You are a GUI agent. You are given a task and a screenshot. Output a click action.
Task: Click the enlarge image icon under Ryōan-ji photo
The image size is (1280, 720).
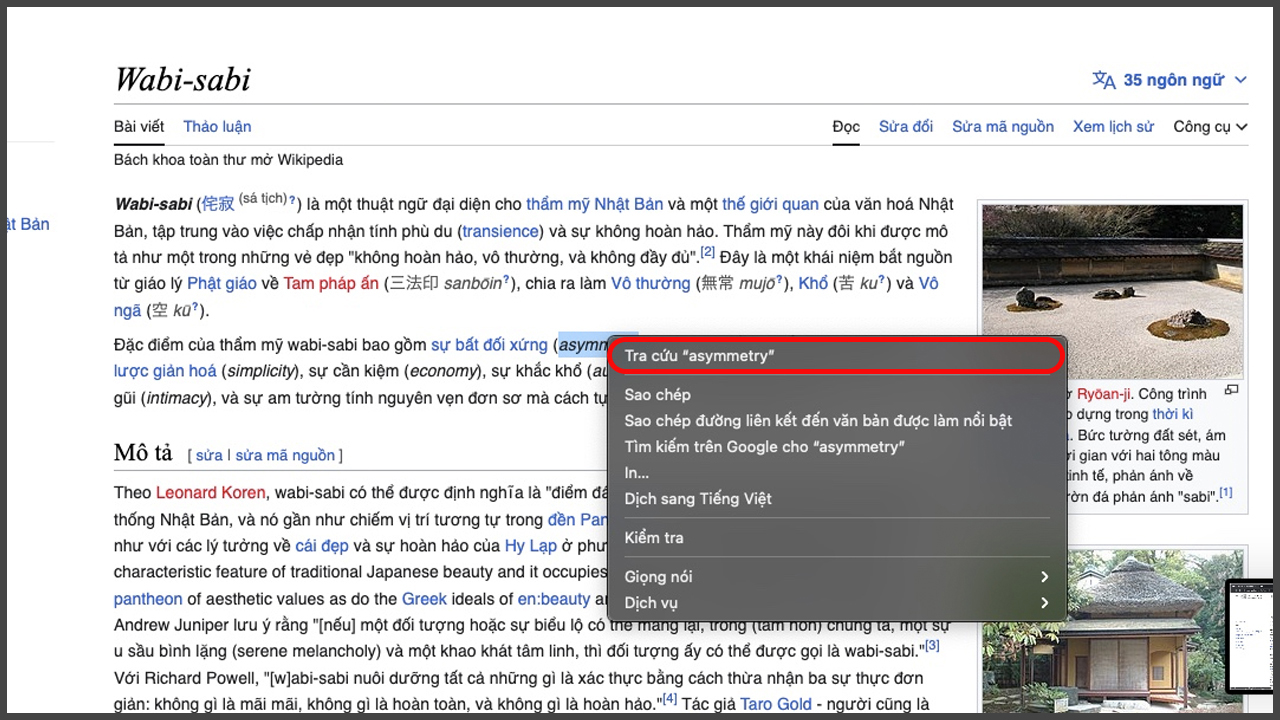tap(1232, 390)
